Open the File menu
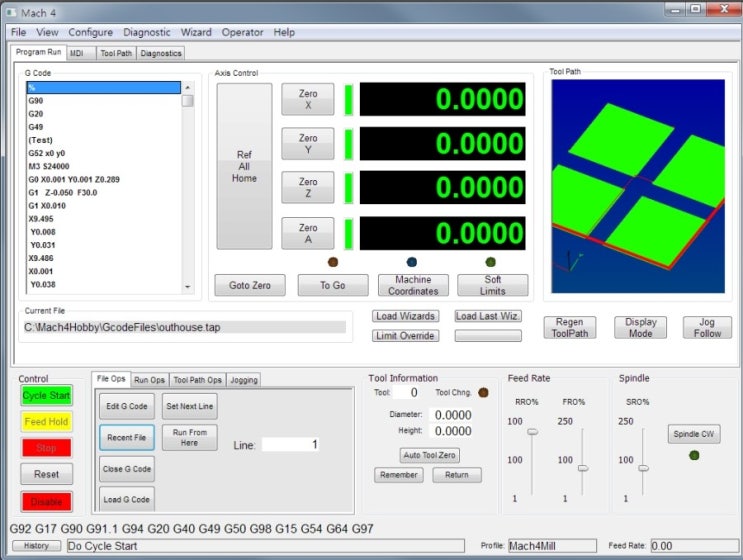 (18, 32)
